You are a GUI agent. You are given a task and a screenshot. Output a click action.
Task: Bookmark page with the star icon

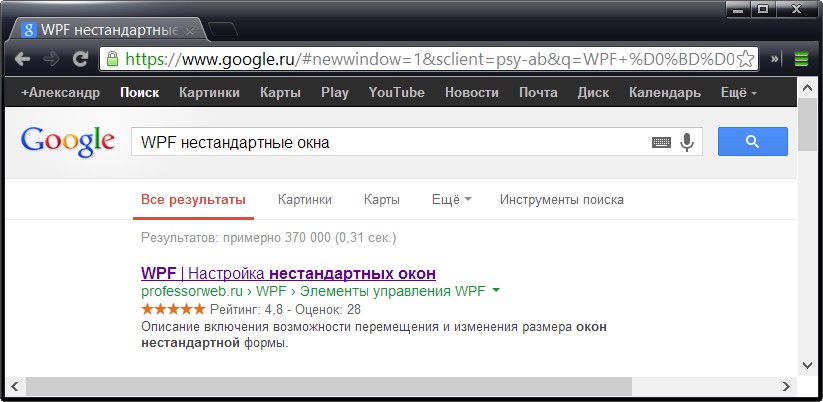pos(746,59)
